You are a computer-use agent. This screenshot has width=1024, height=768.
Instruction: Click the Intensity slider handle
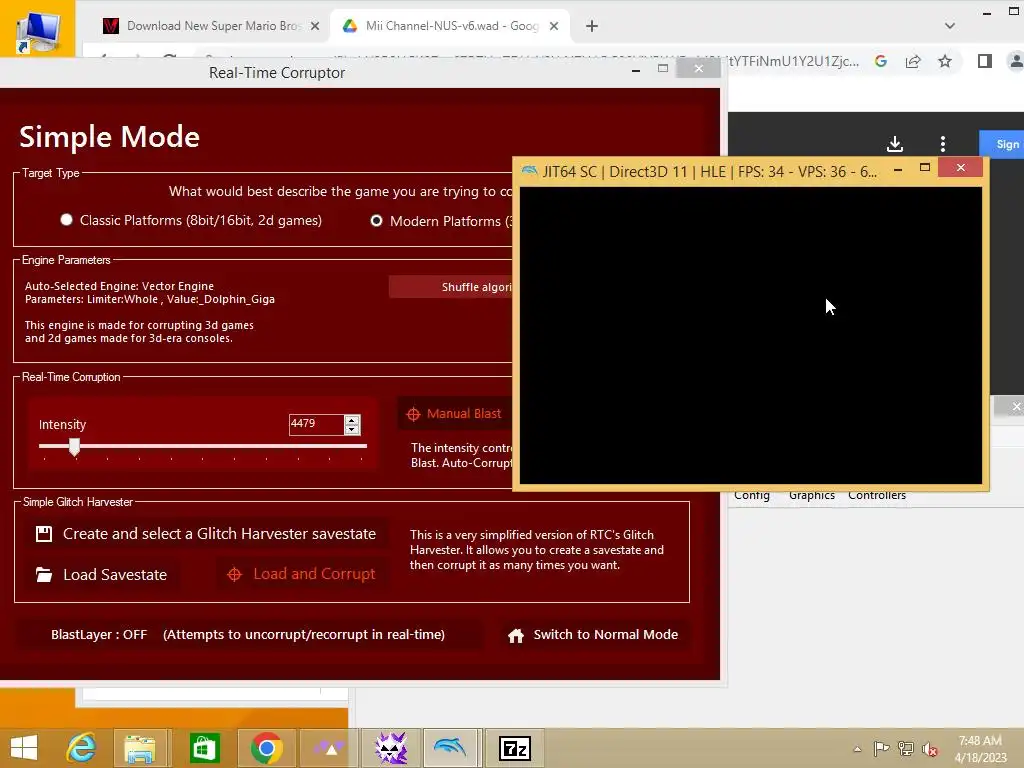tap(74, 447)
